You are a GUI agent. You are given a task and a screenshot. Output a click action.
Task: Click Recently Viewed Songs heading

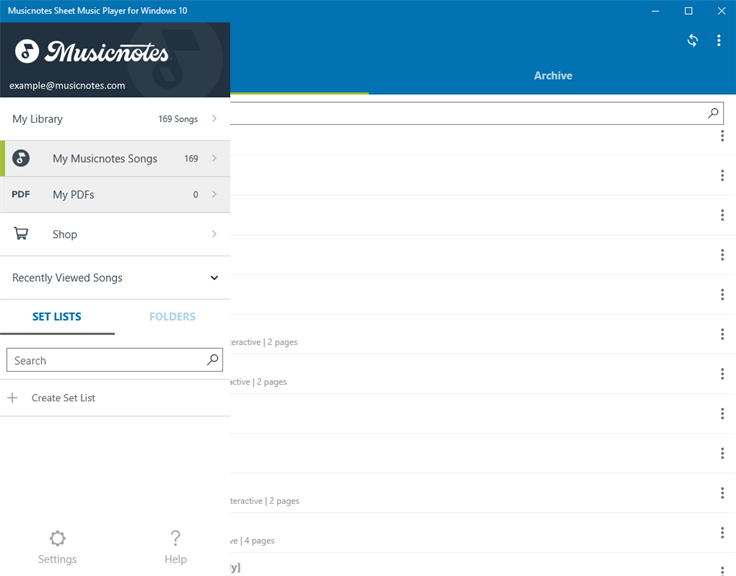pos(67,278)
